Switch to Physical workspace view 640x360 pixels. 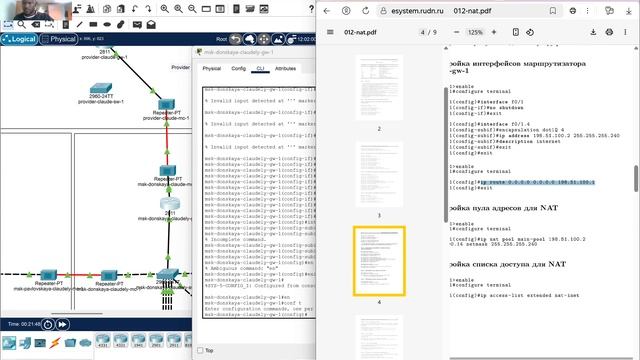(x=59, y=39)
